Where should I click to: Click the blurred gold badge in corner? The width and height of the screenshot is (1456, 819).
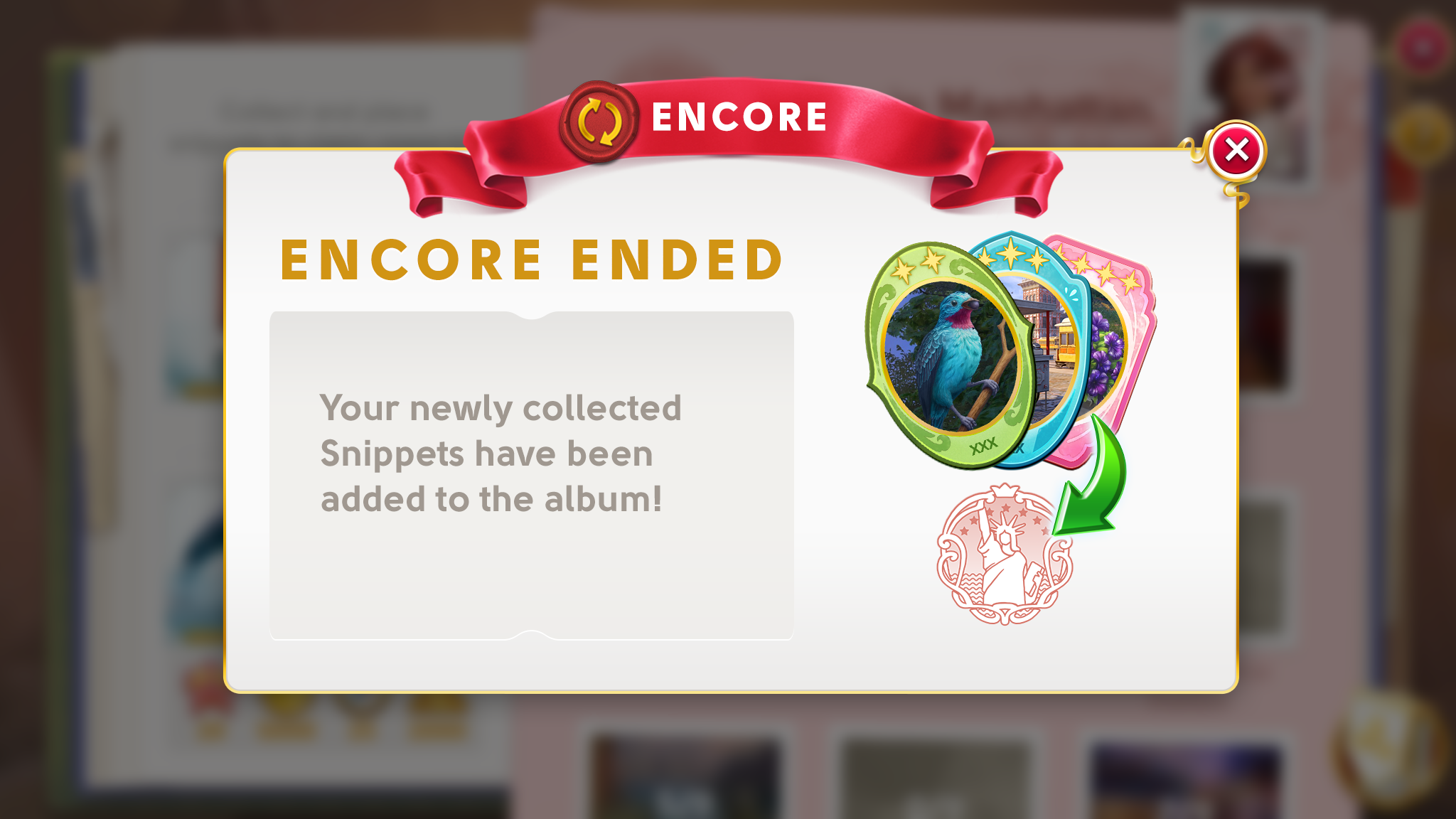pyautogui.click(x=1390, y=746)
